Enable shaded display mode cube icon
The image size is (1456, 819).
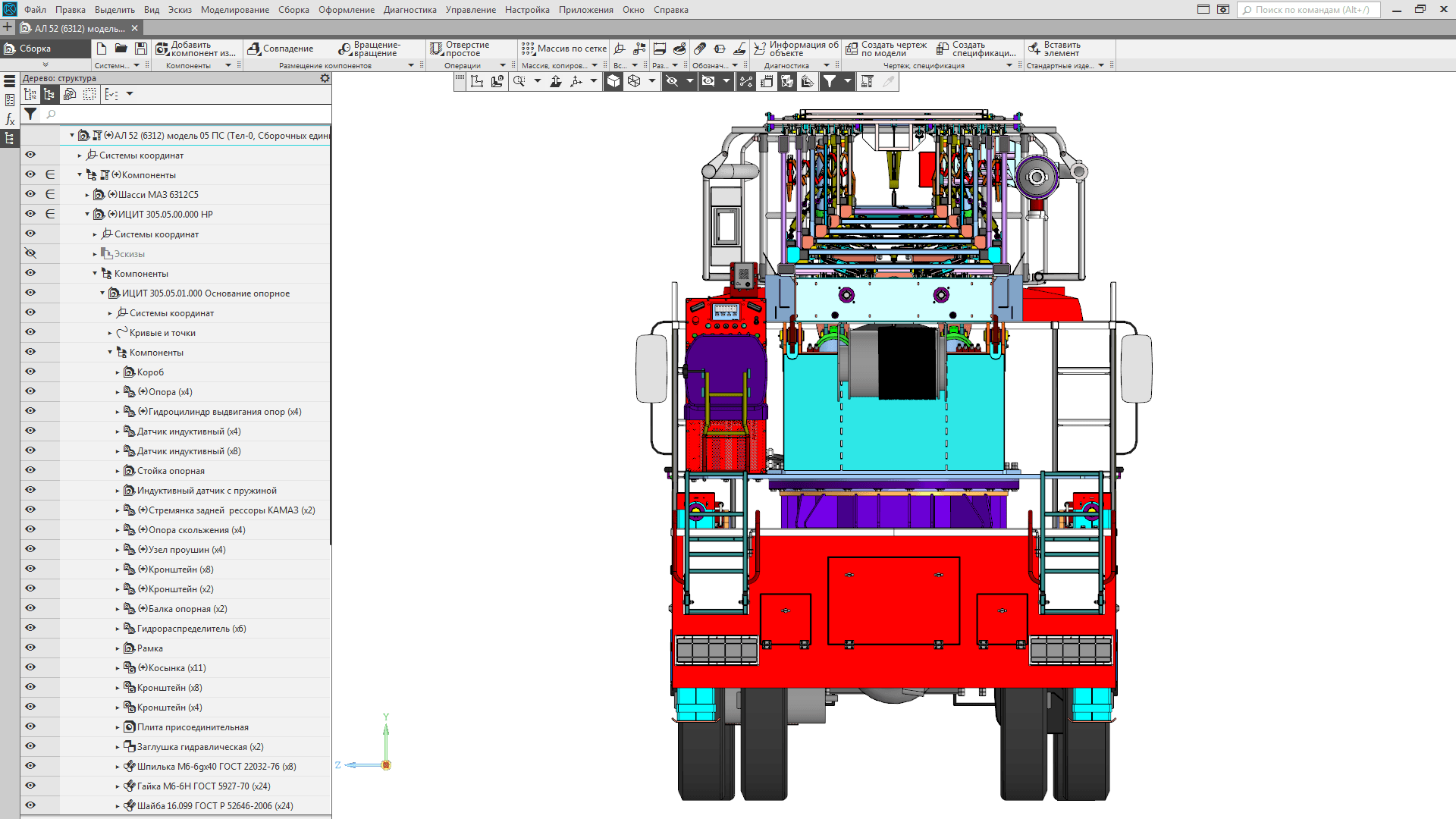(613, 81)
